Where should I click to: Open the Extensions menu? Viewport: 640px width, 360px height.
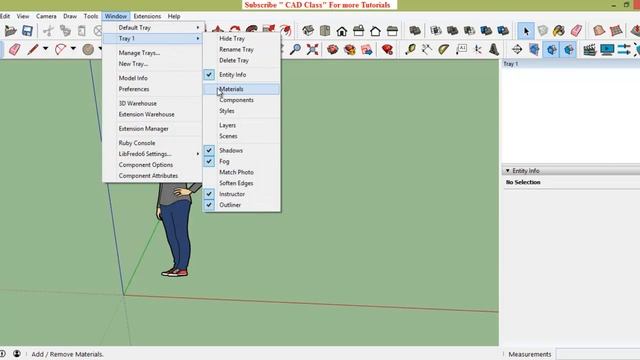pos(147,16)
